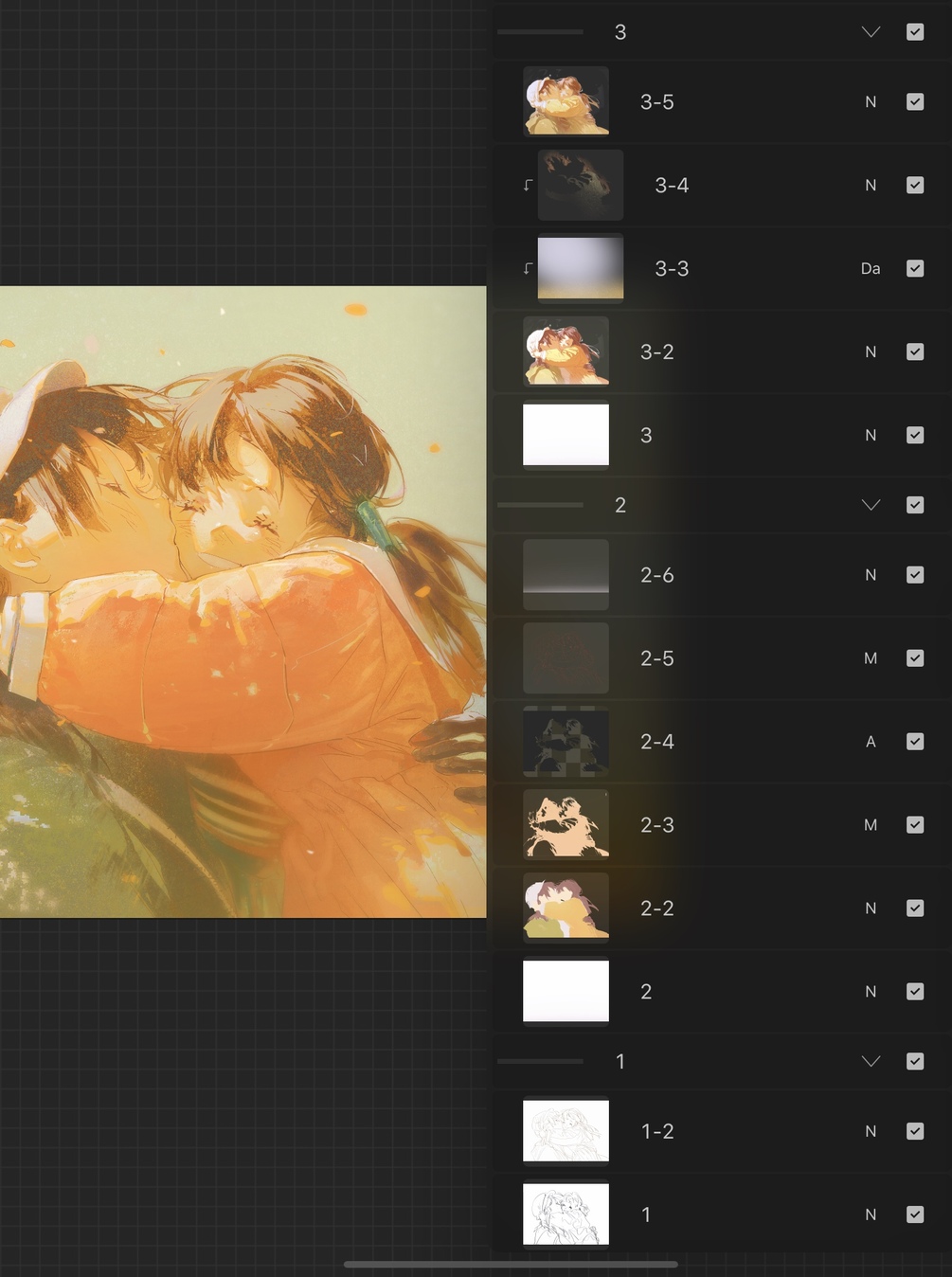This screenshot has width=952, height=1277.
Task: Hide layer 3-2 via its checkbox
Action: (915, 351)
